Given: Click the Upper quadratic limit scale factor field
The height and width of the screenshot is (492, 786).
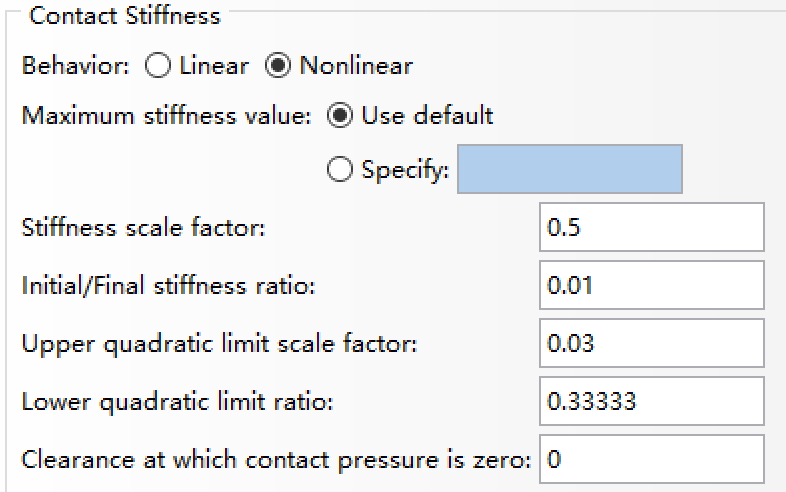Looking at the screenshot, I should (651, 344).
